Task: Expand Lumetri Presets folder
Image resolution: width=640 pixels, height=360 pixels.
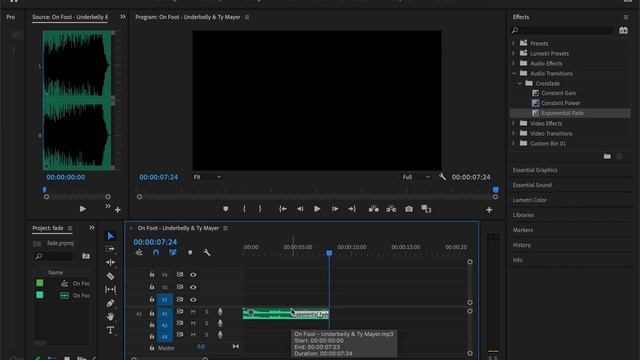Action: coord(513,53)
